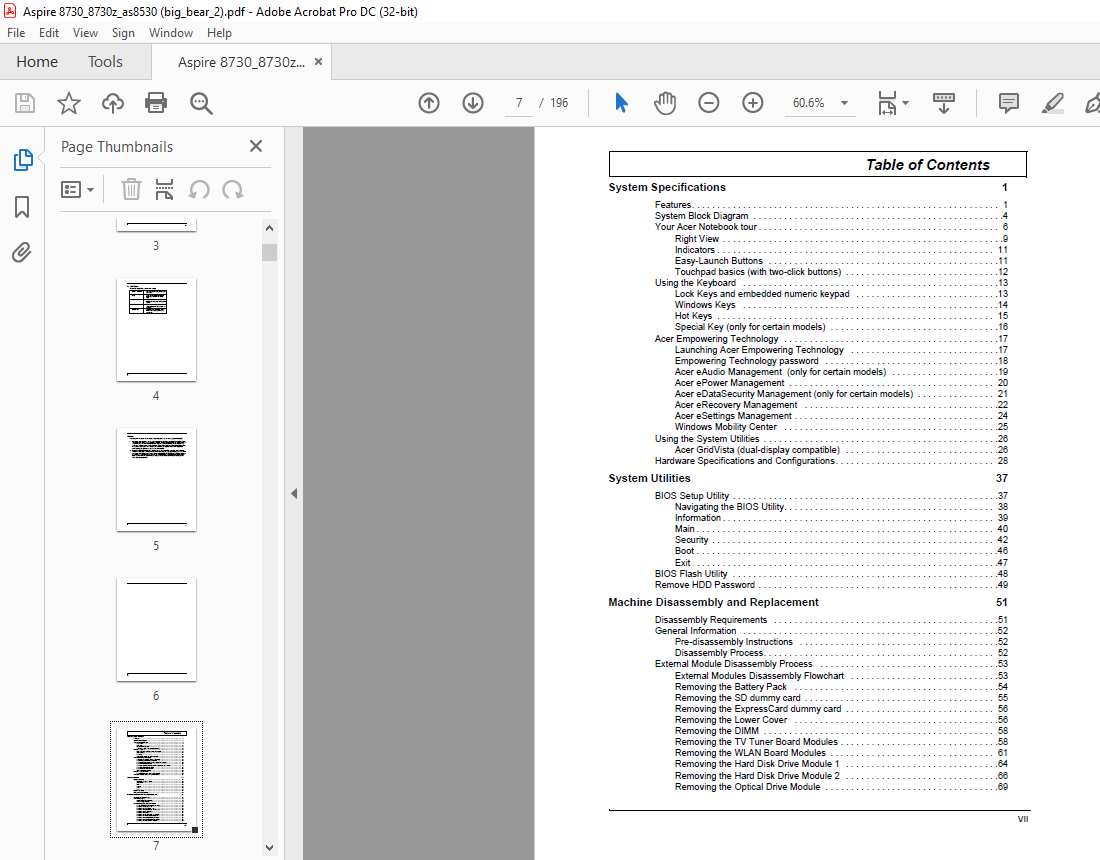Select page 7 thumbnail

point(156,779)
